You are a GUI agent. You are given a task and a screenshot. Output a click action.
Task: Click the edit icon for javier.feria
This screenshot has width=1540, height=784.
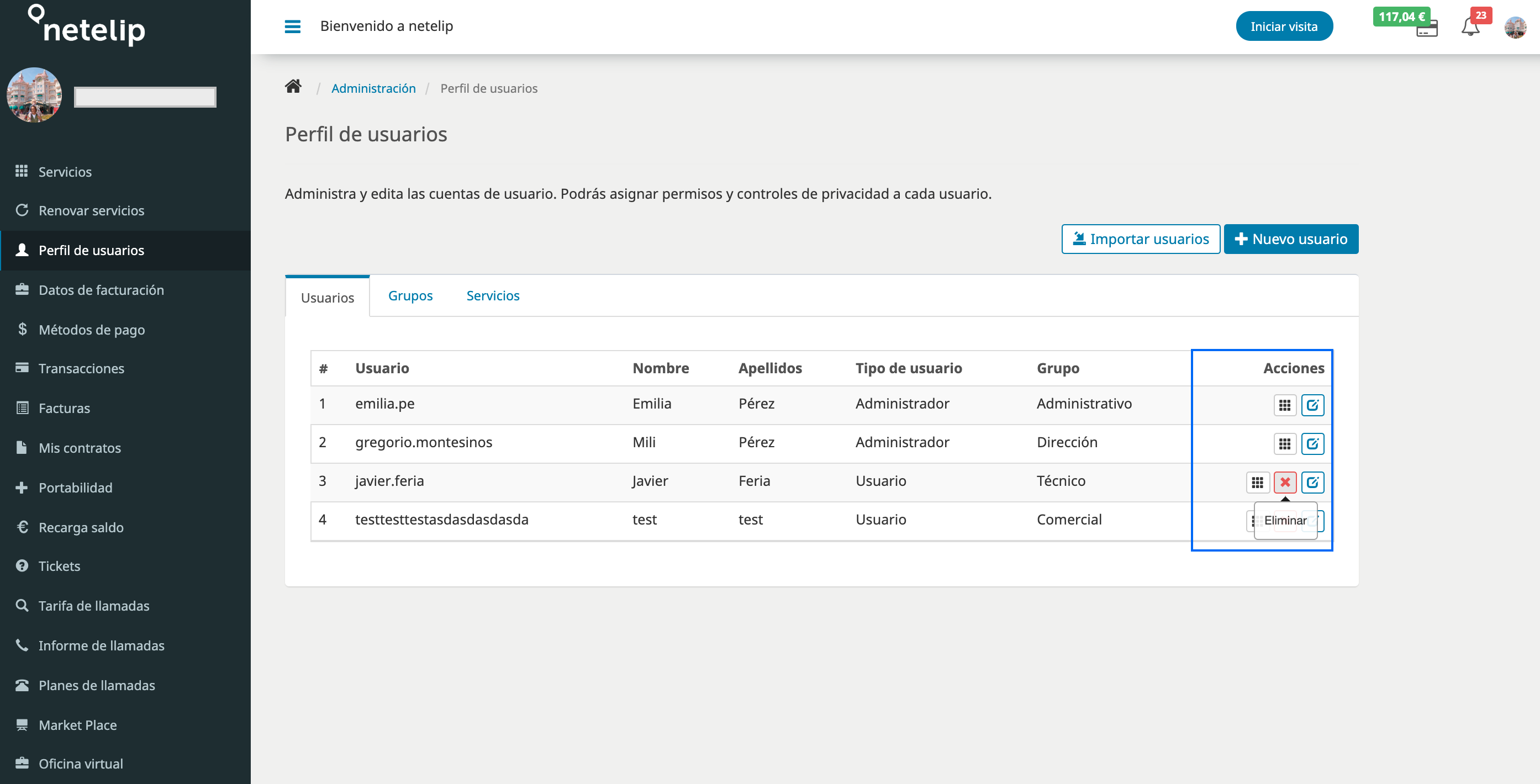(1313, 482)
